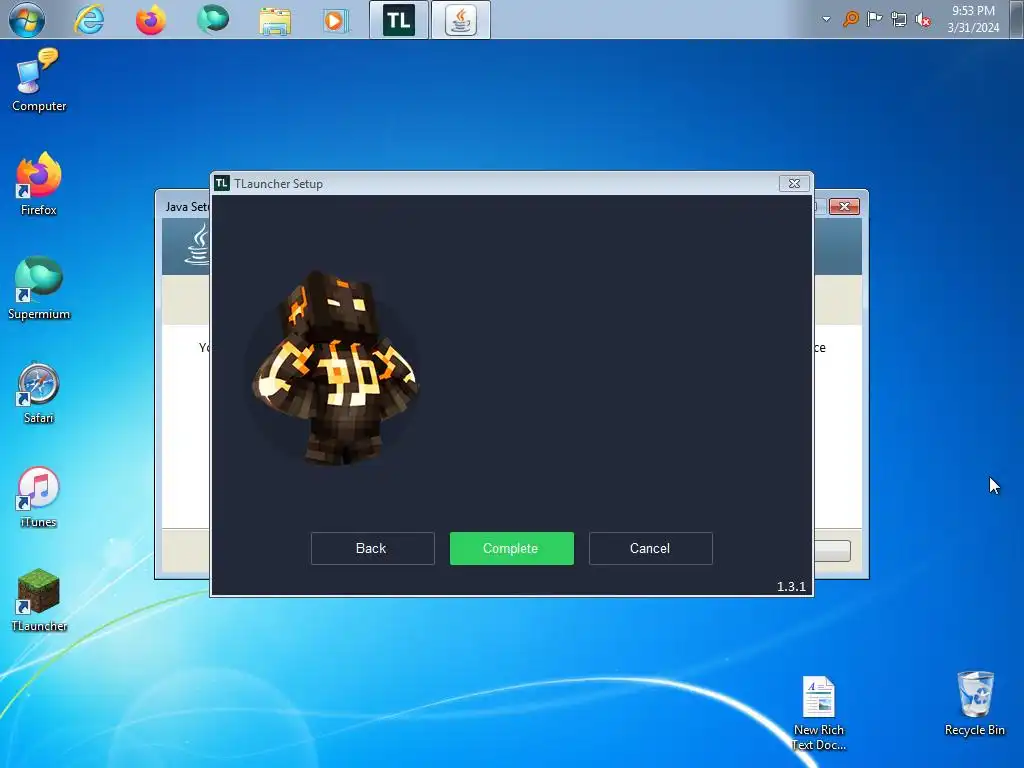Open the Windows Start menu

pos(27,20)
